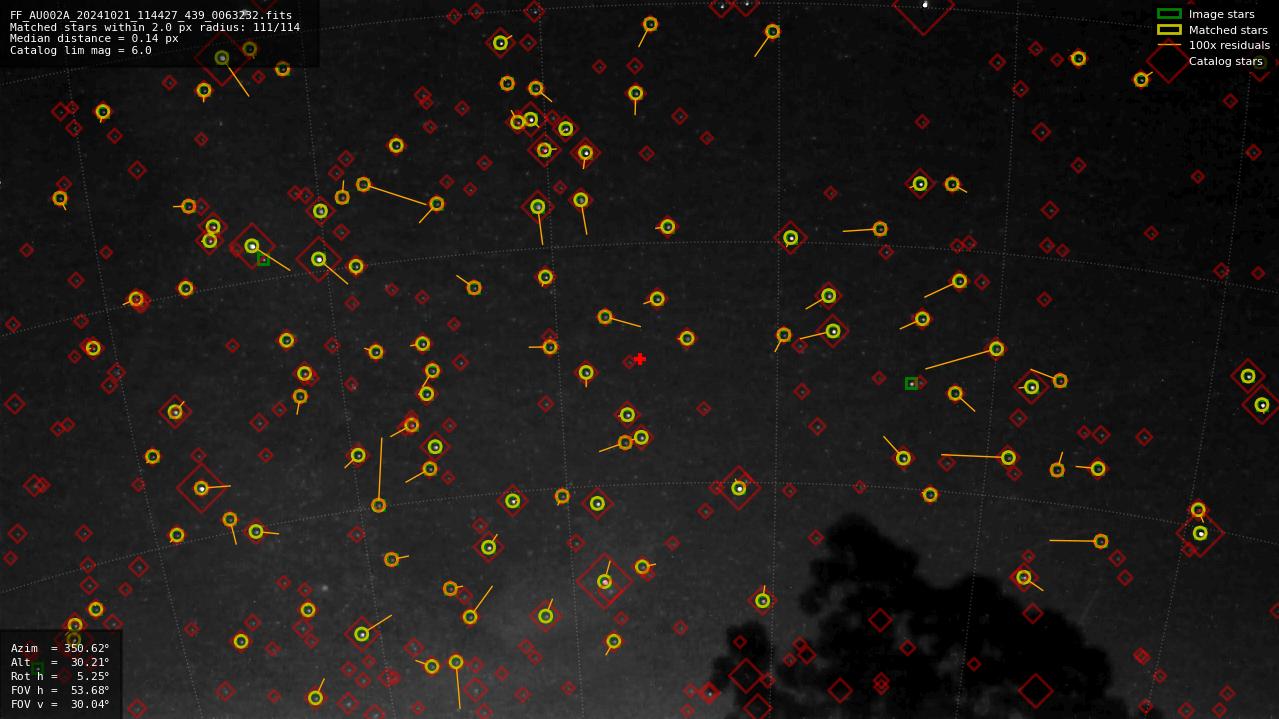Viewport: 1279px width, 719px height.
Task: Click the 'Catalog lim mag = 6.0' line
Action: pos(81,50)
